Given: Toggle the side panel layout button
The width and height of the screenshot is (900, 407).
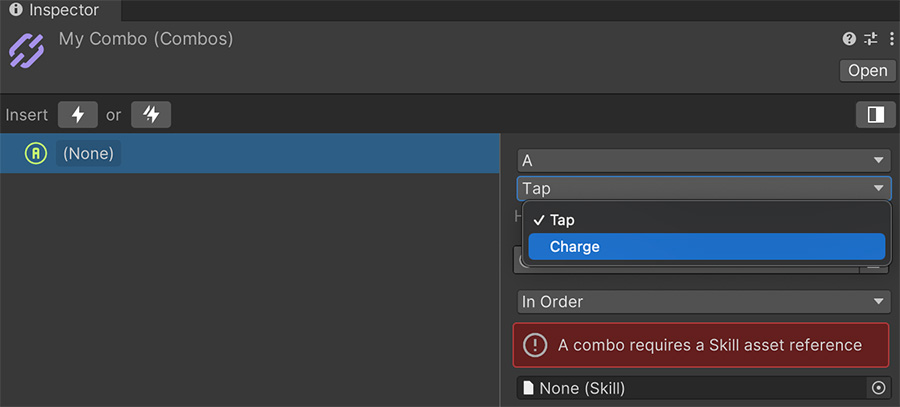Looking at the screenshot, I should pos(876,115).
